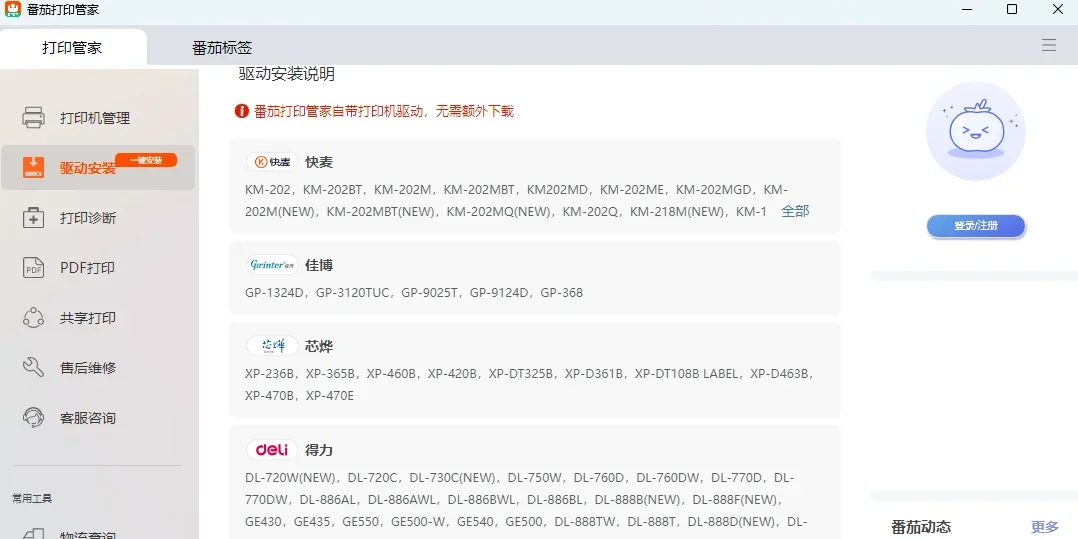
Task: Open the hamburger menu icon
Action: pos(1048,45)
